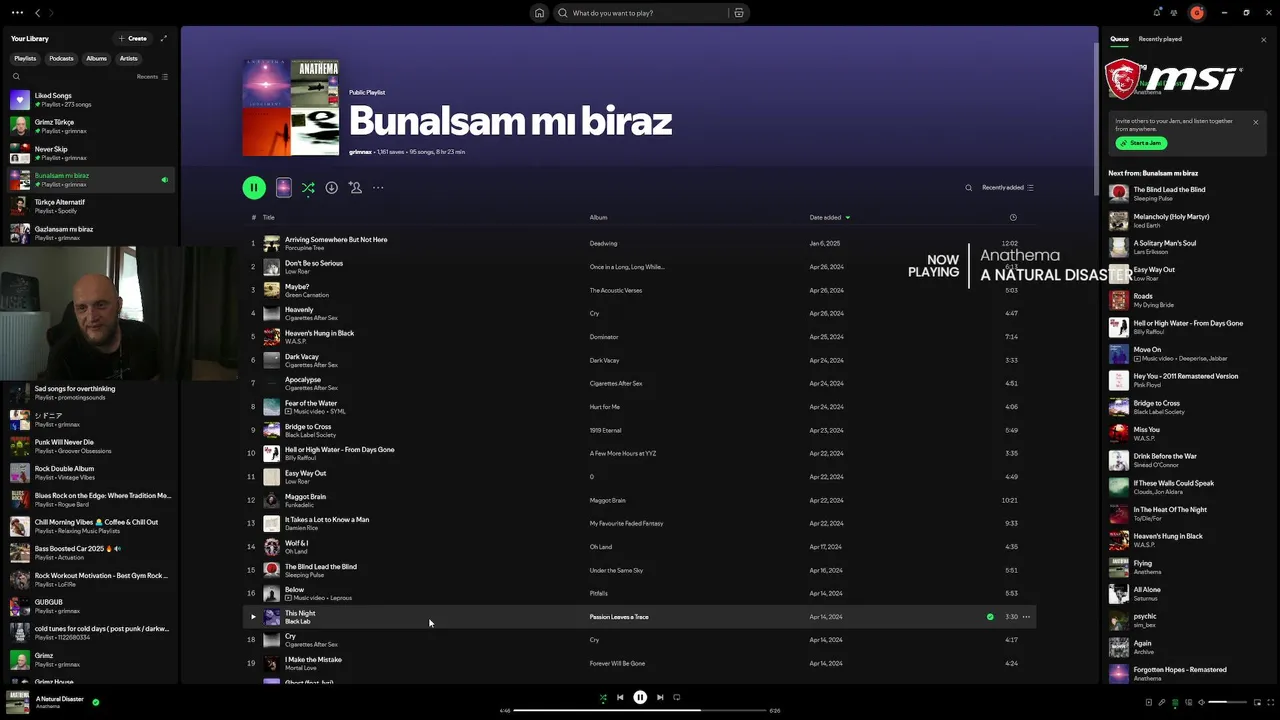Toggle the Now Playing view icon
This screenshot has width=1280, height=720.
1149,702
